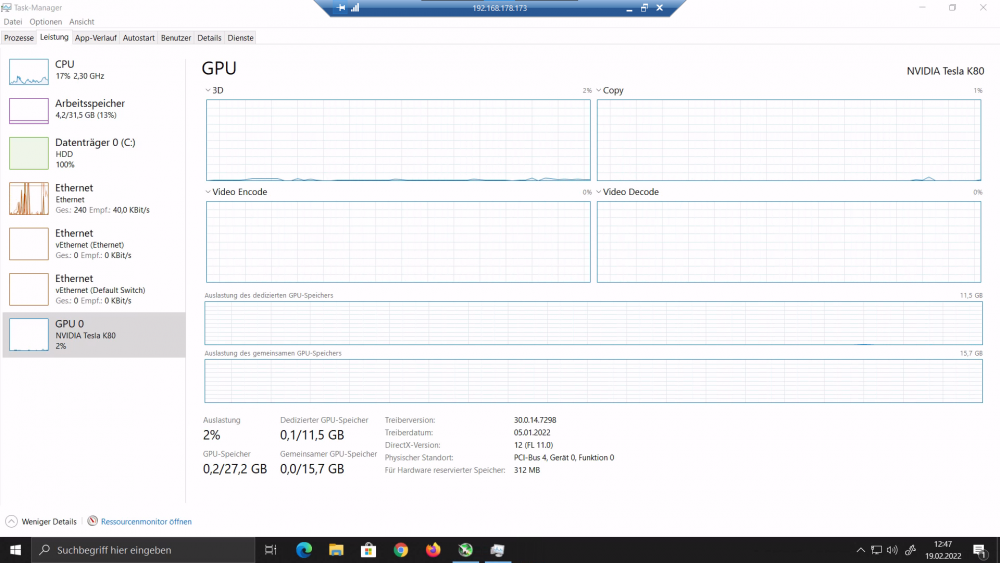Click the 0,1/11,5 GB dedicated memory value
1000x563 pixels.
click(312, 435)
